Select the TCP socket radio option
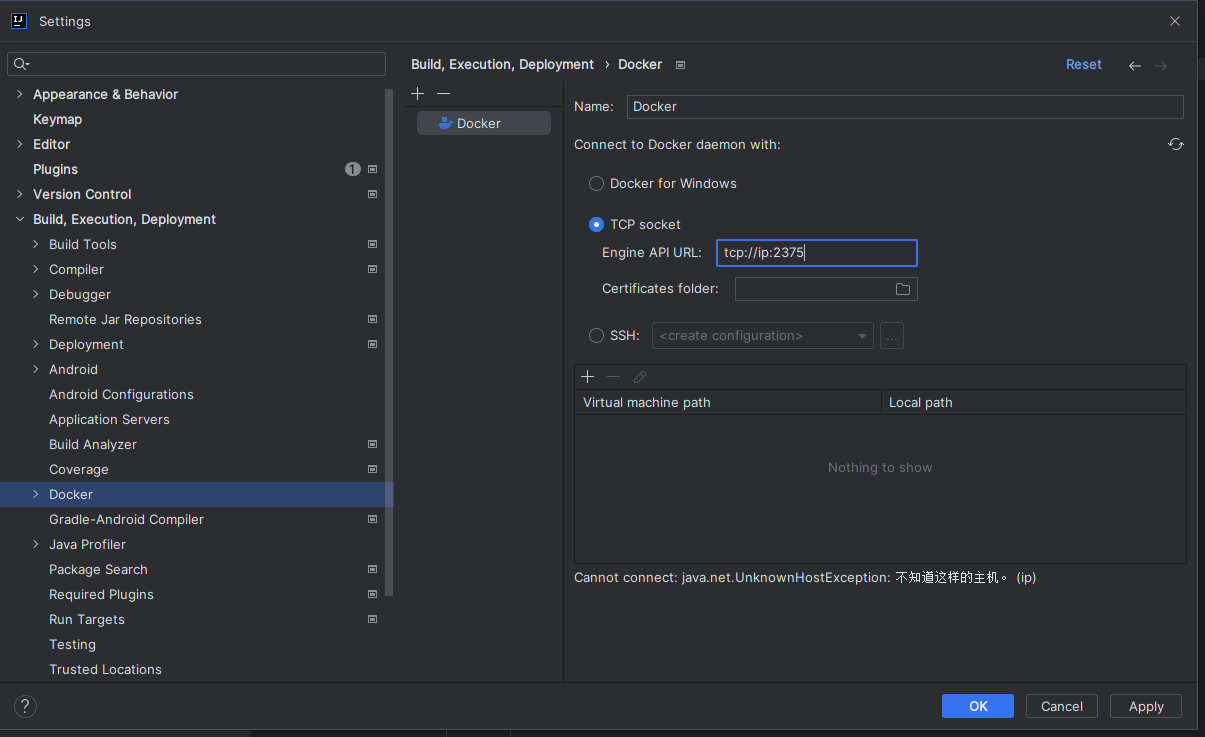Image resolution: width=1205 pixels, height=737 pixels. (x=596, y=225)
